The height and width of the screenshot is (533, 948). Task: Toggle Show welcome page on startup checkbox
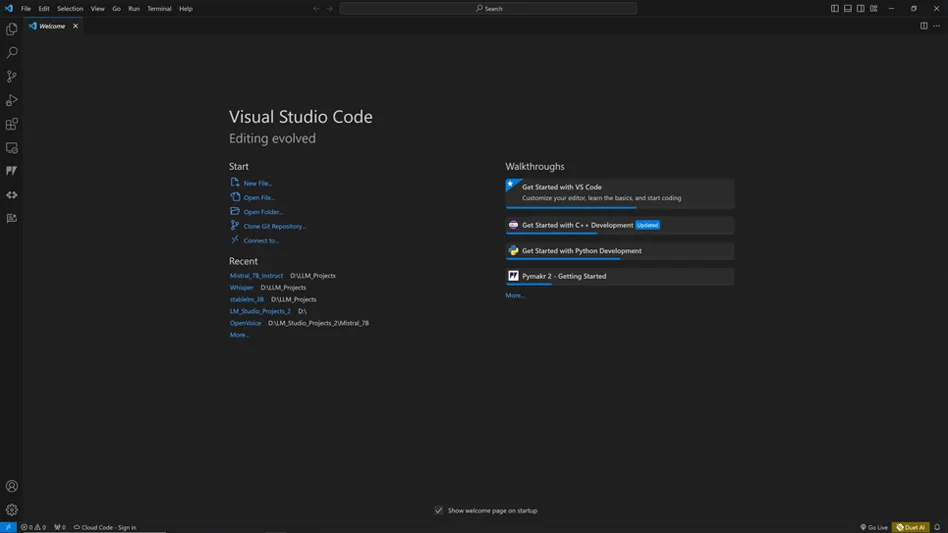pyautogui.click(x=438, y=511)
